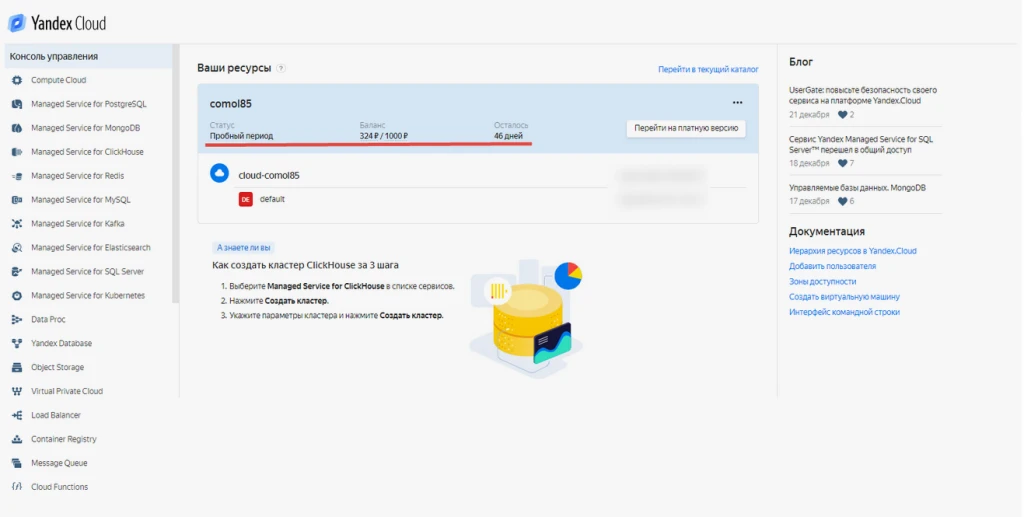Click the ClickHouse cluster illustration
The width and height of the screenshot is (1024, 517).
tap(526, 320)
